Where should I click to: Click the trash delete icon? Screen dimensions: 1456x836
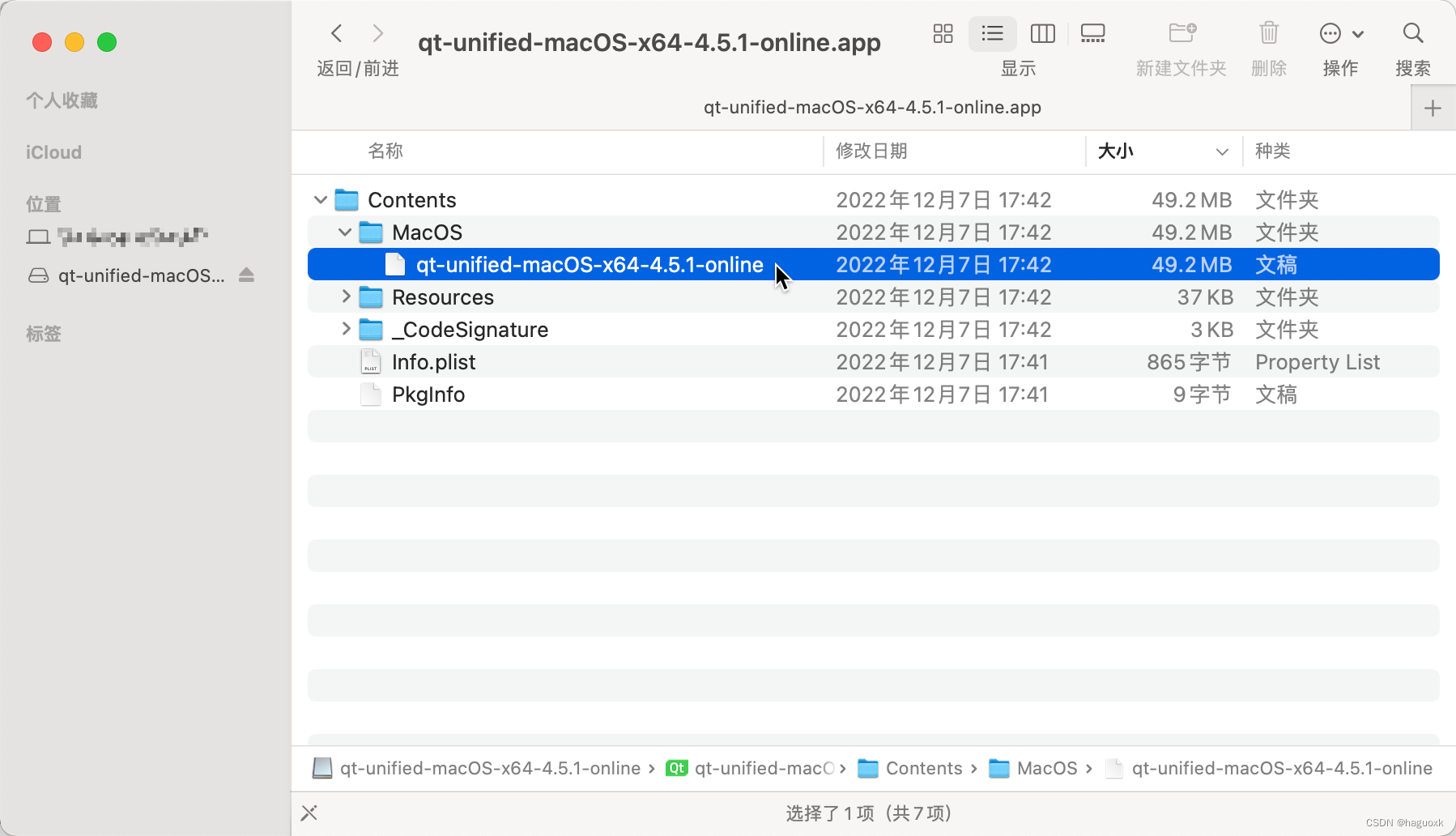point(1269,33)
